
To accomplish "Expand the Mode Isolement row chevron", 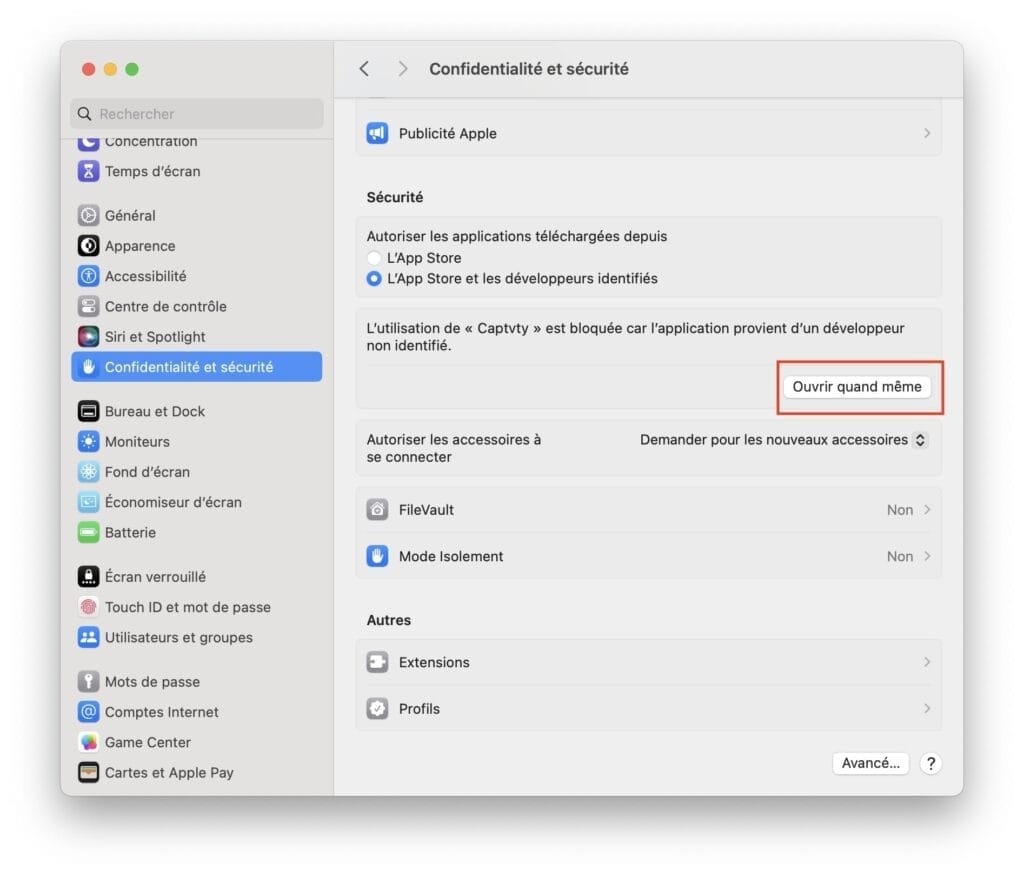I will [x=929, y=556].
